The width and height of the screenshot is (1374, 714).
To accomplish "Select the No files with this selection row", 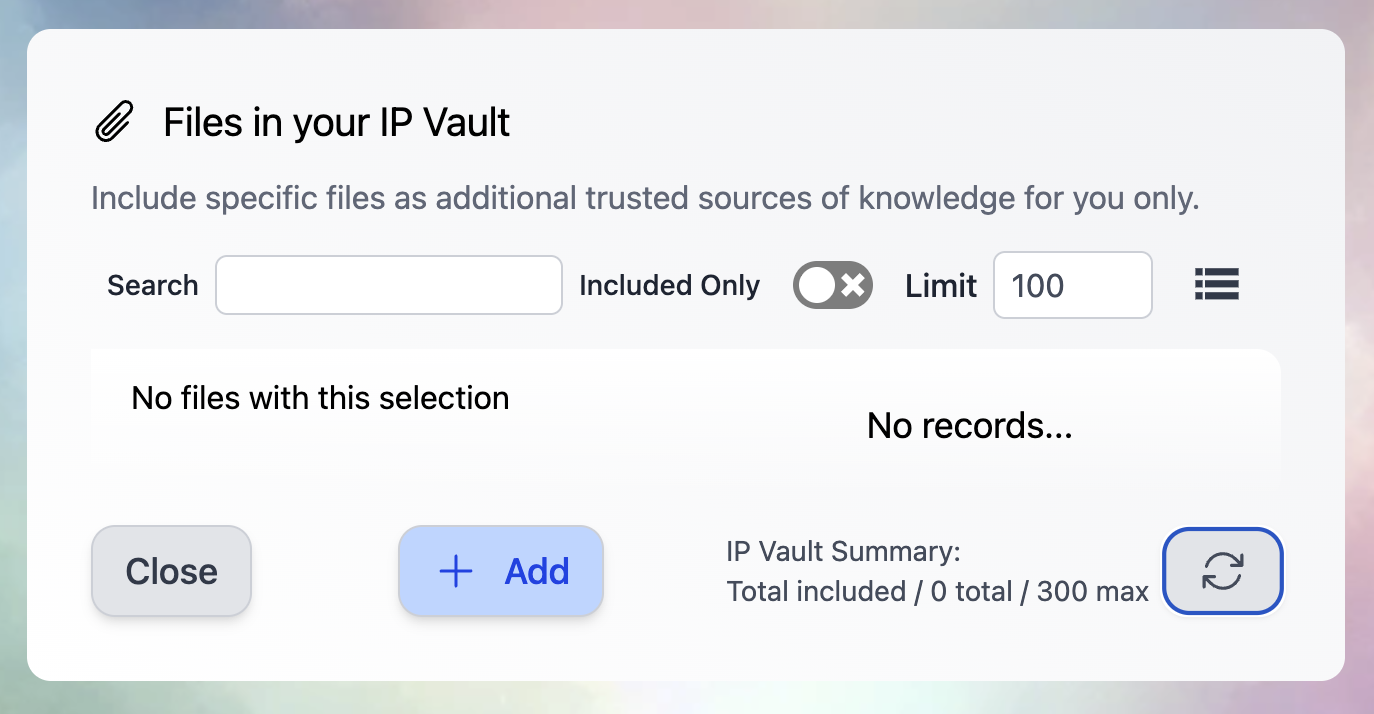I will [319, 397].
